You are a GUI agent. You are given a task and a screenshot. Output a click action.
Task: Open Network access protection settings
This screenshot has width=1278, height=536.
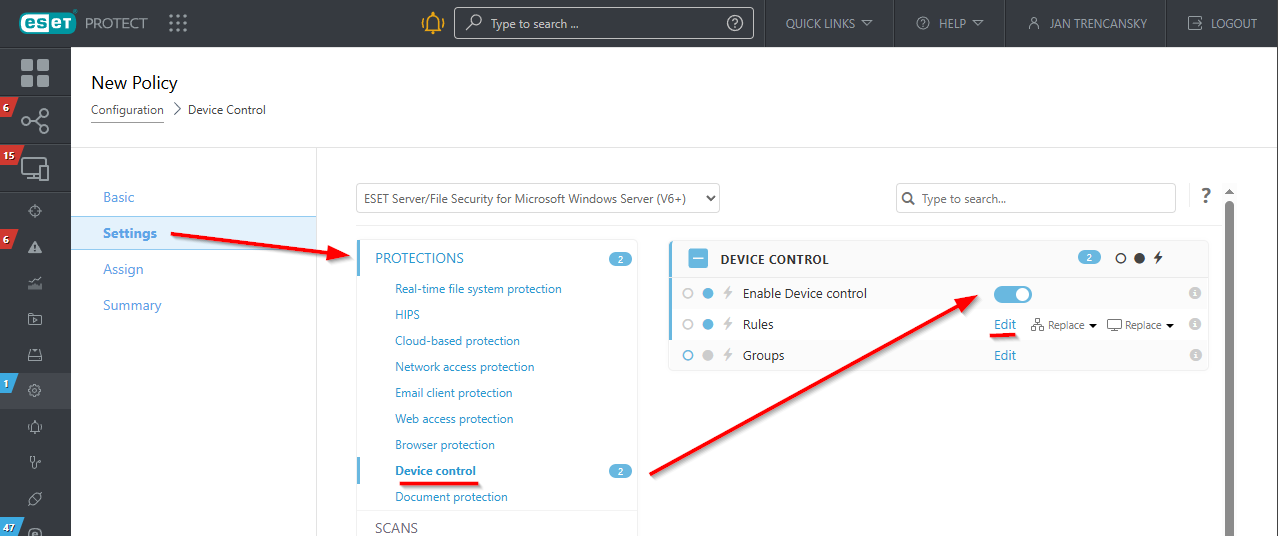pyautogui.click(x=464, y=367)
